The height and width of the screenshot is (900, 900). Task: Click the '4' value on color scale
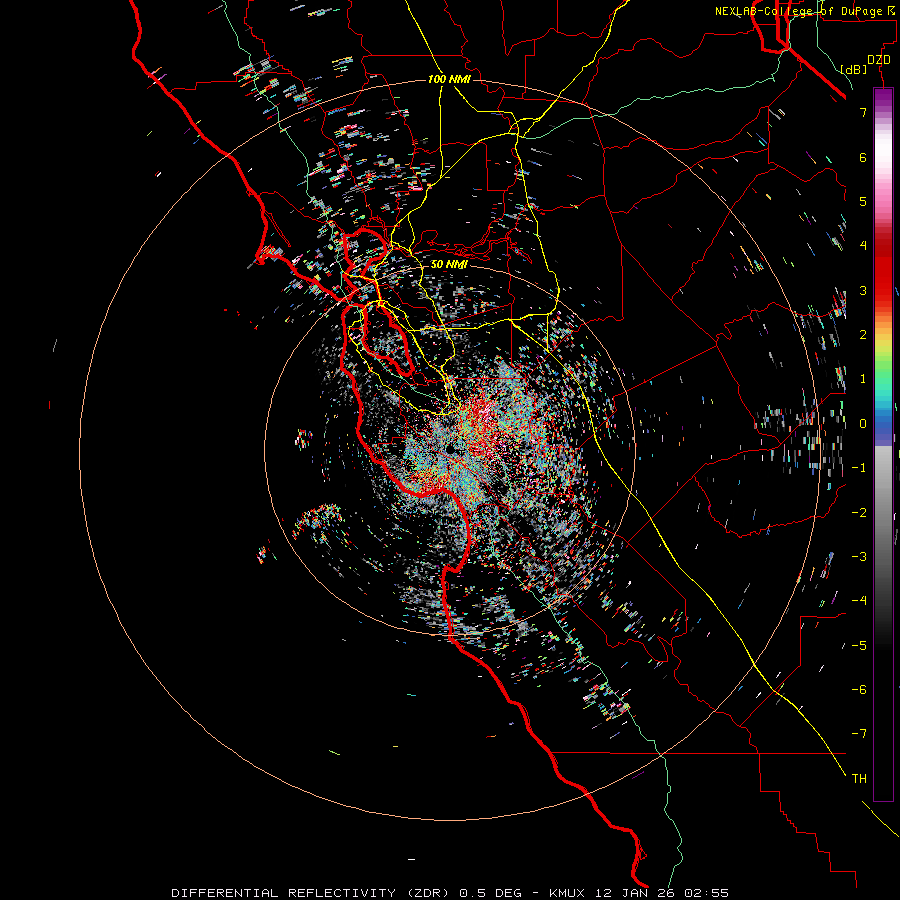pos(863,246)
